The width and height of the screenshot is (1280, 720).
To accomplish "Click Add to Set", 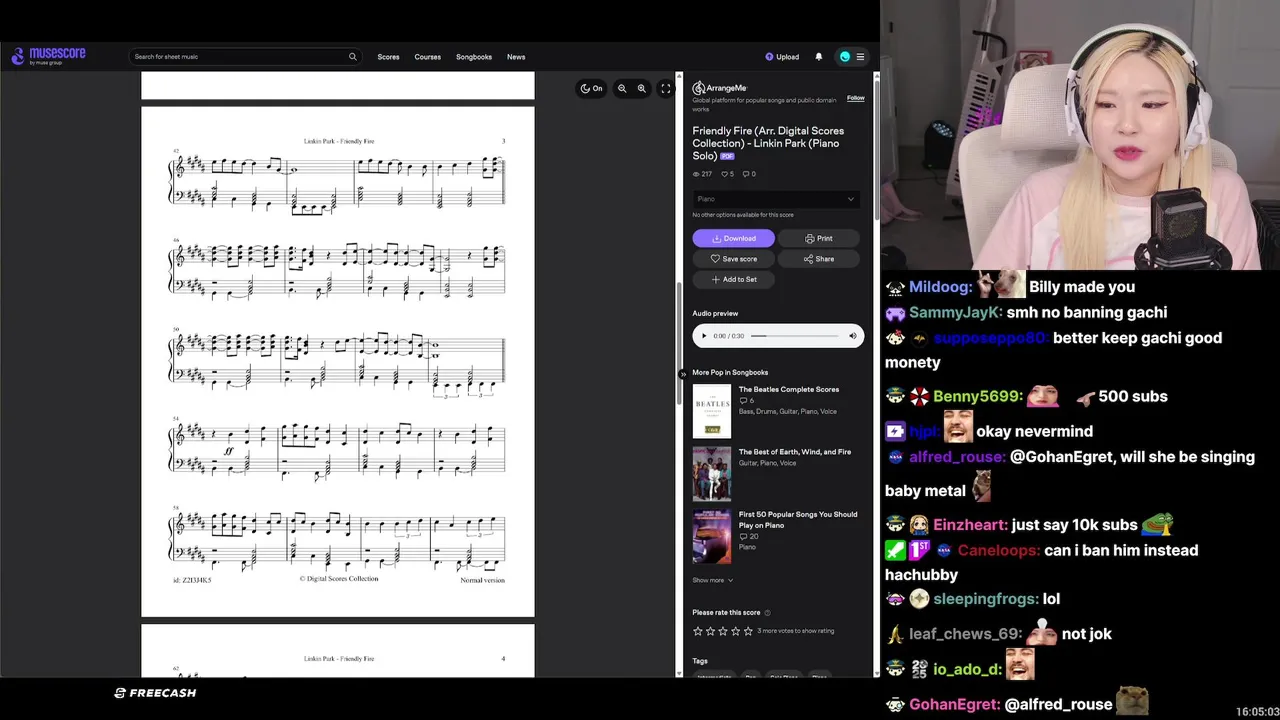I will (733, 279).
